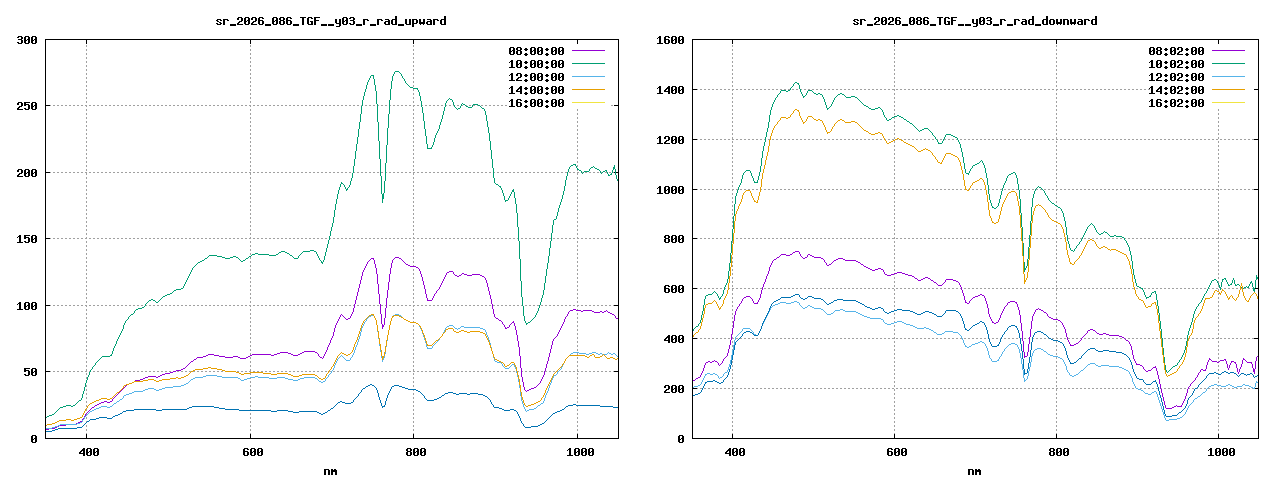This screenshot has width=1280, height=480.
Task: Click the 08:02:00 legend entry in downward chart
Action: [x=1176, y=51]
